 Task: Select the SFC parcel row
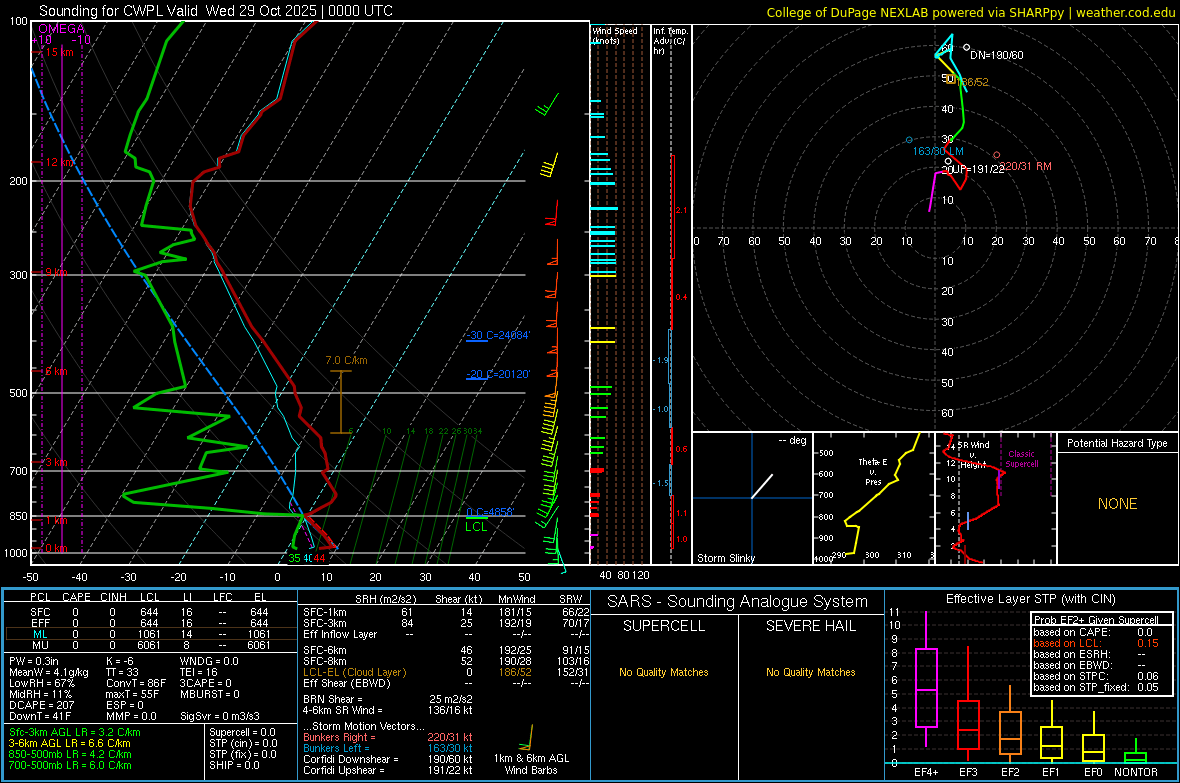(151, 612)
